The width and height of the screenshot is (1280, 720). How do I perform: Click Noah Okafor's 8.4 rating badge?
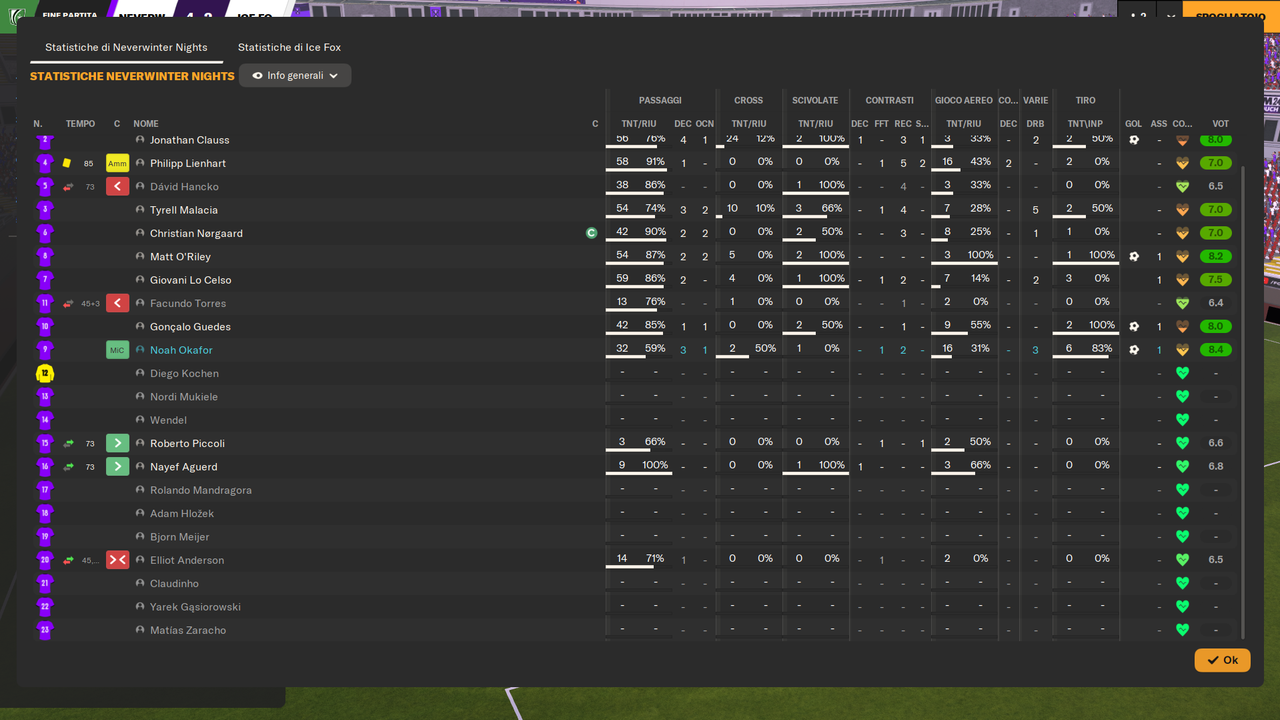[x=1216, y=350]
